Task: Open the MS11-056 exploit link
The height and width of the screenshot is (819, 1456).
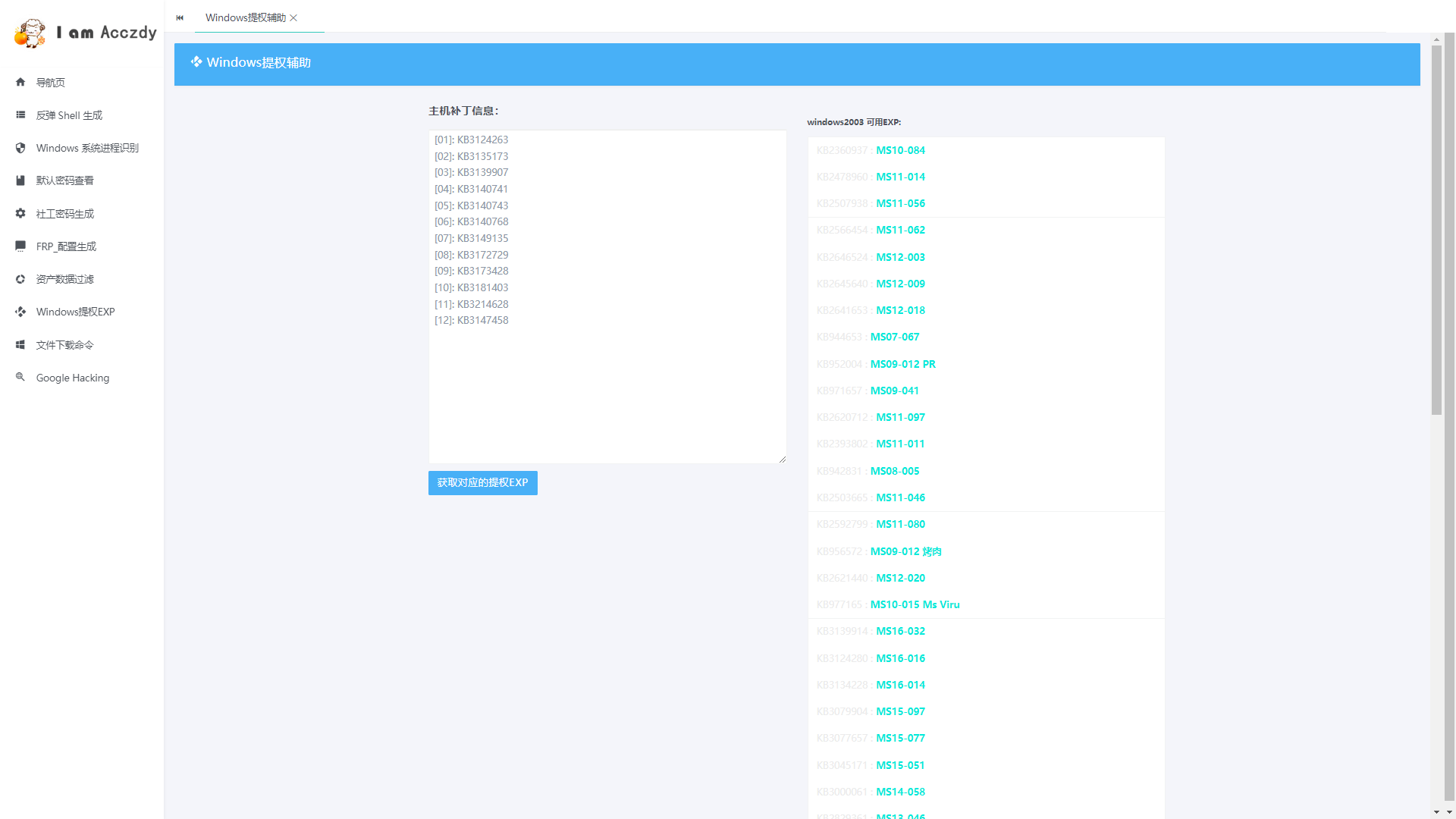Action: click(x=900, y=203)
